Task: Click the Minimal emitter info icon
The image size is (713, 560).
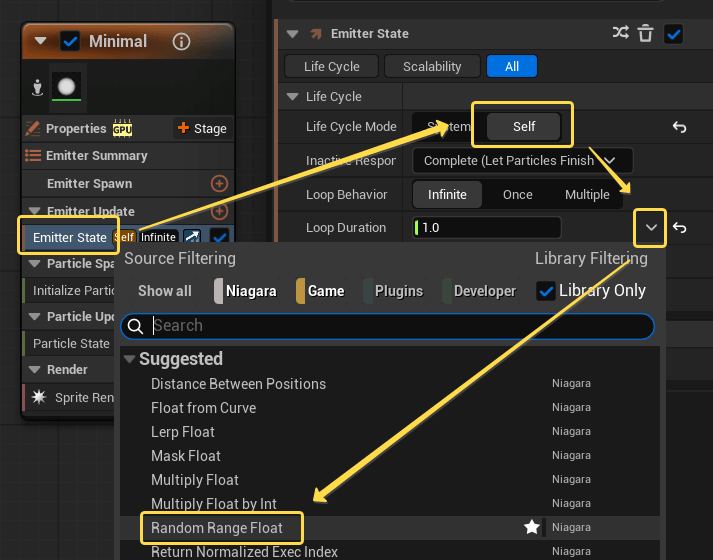Action: click(x=181, y=42)
